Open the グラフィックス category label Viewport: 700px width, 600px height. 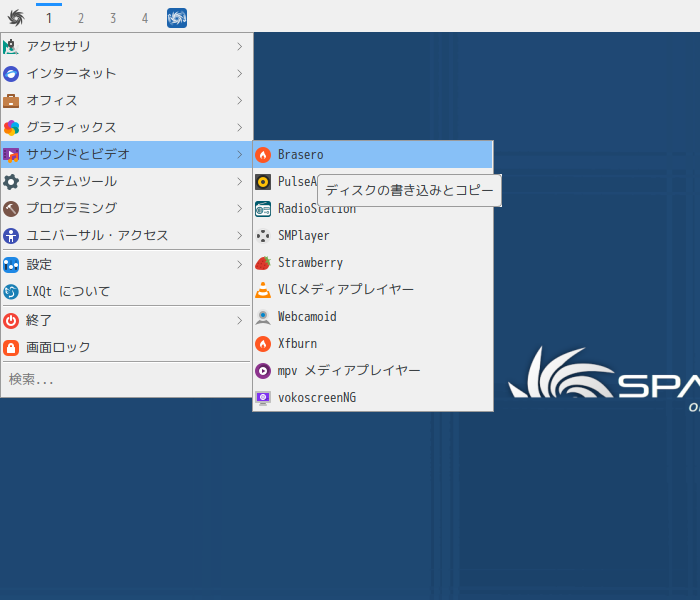71,128
